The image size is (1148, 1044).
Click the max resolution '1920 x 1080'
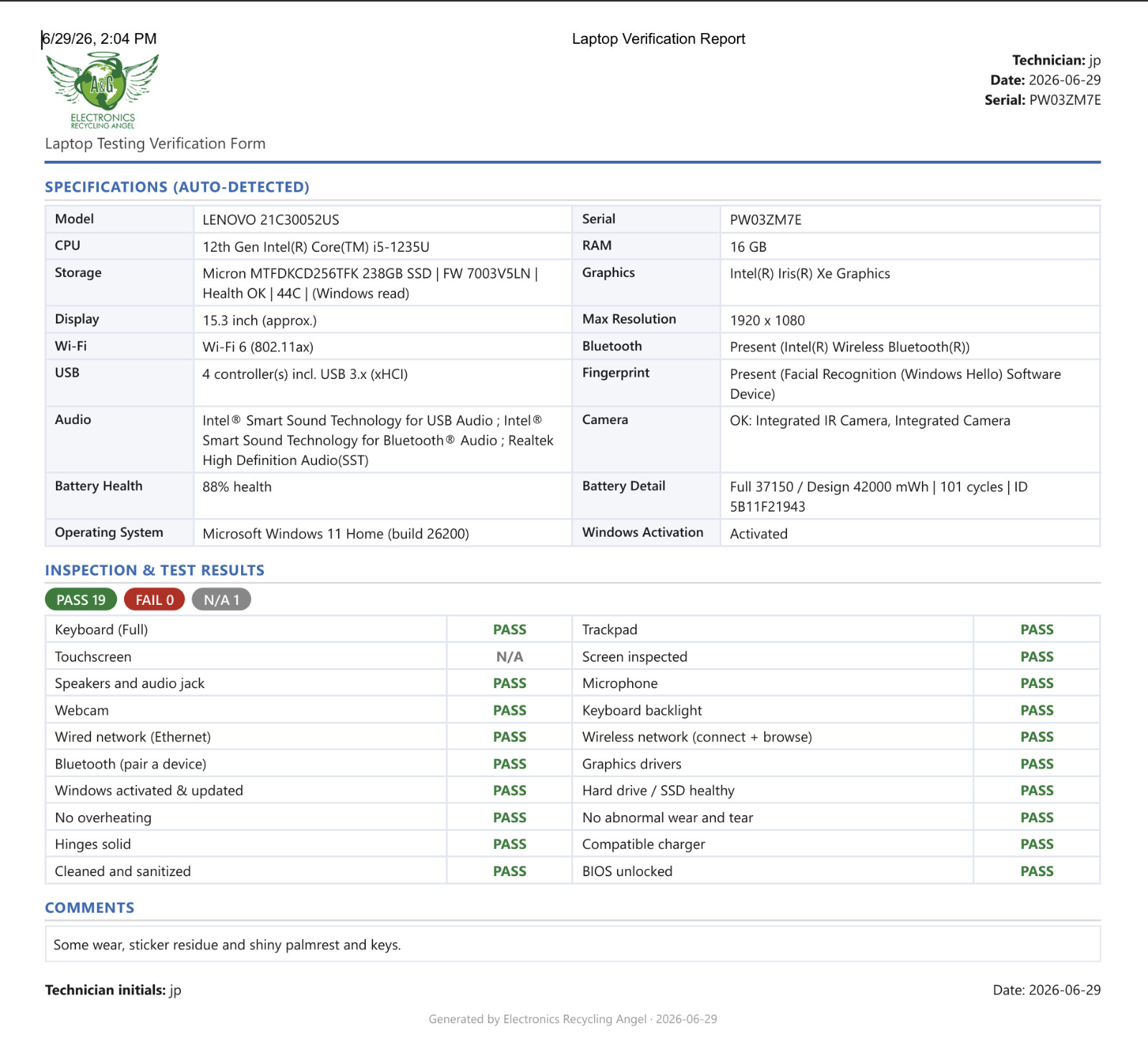(x=768, y=320)
